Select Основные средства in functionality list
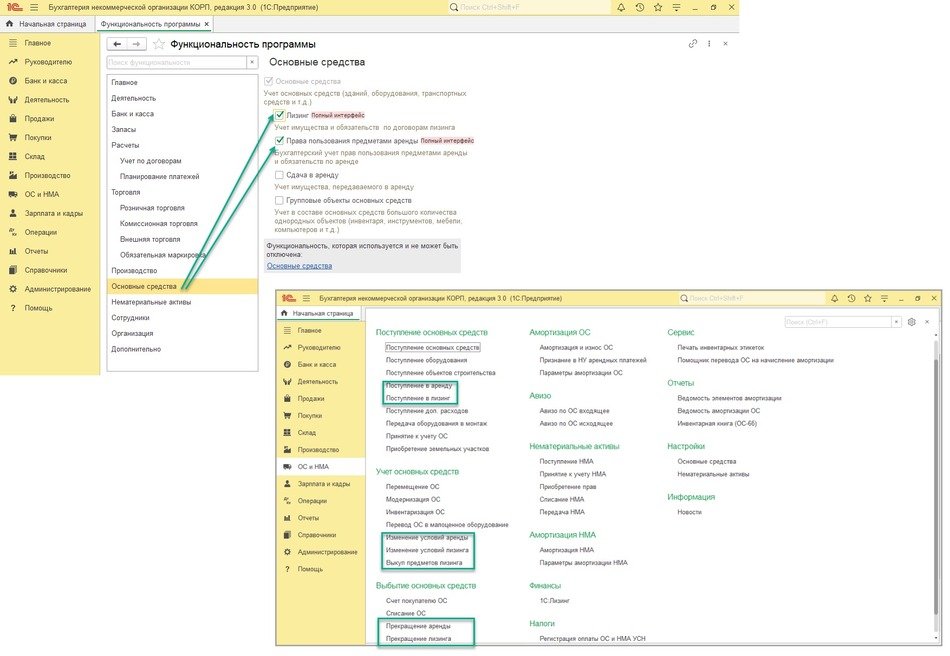This screenshot has height=656, width=950. click(x=182, y=287)
